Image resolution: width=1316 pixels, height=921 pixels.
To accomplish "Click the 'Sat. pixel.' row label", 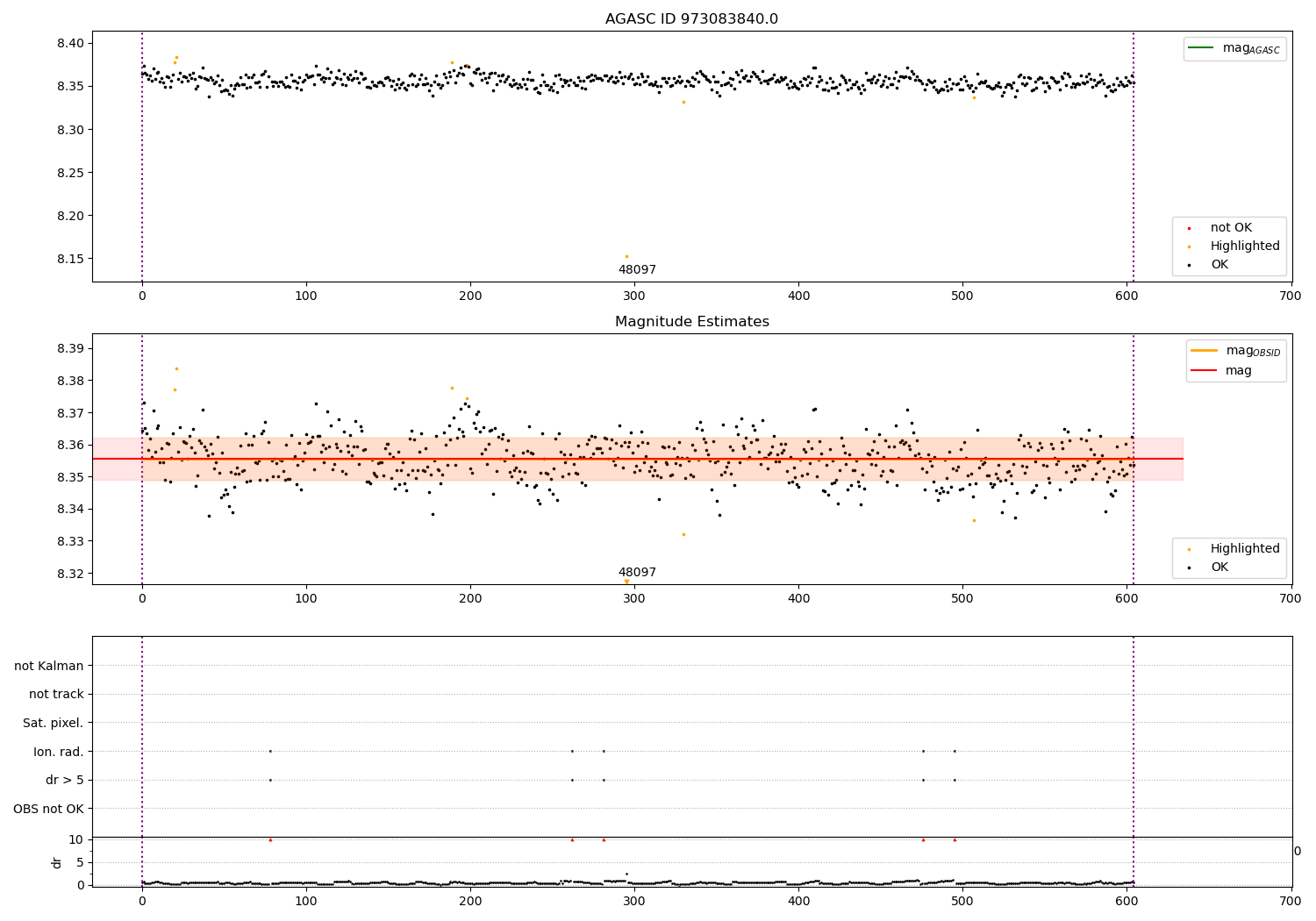I will 53,723.
